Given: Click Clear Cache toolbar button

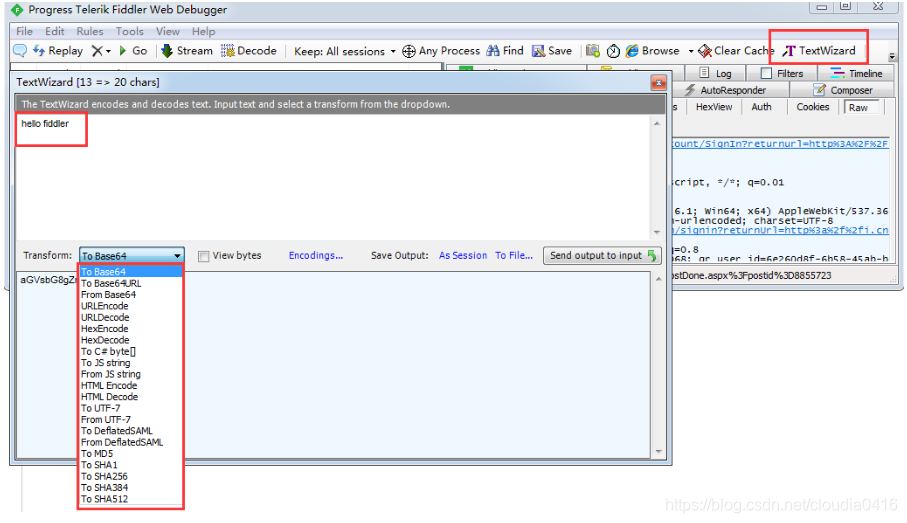Looking at the screenshot, I should (736, 51).
